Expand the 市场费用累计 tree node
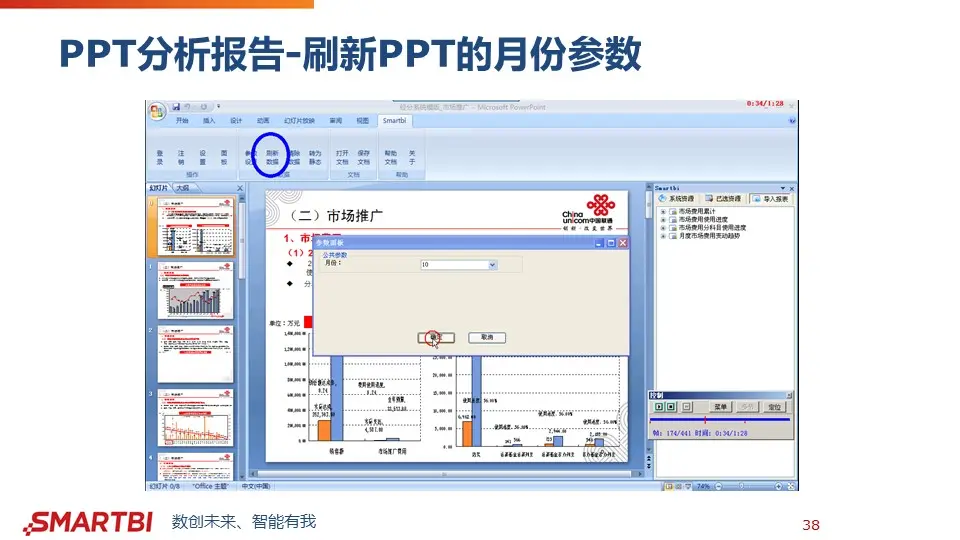The height and width of the screenshot is (540, 960). pos(662,211)
